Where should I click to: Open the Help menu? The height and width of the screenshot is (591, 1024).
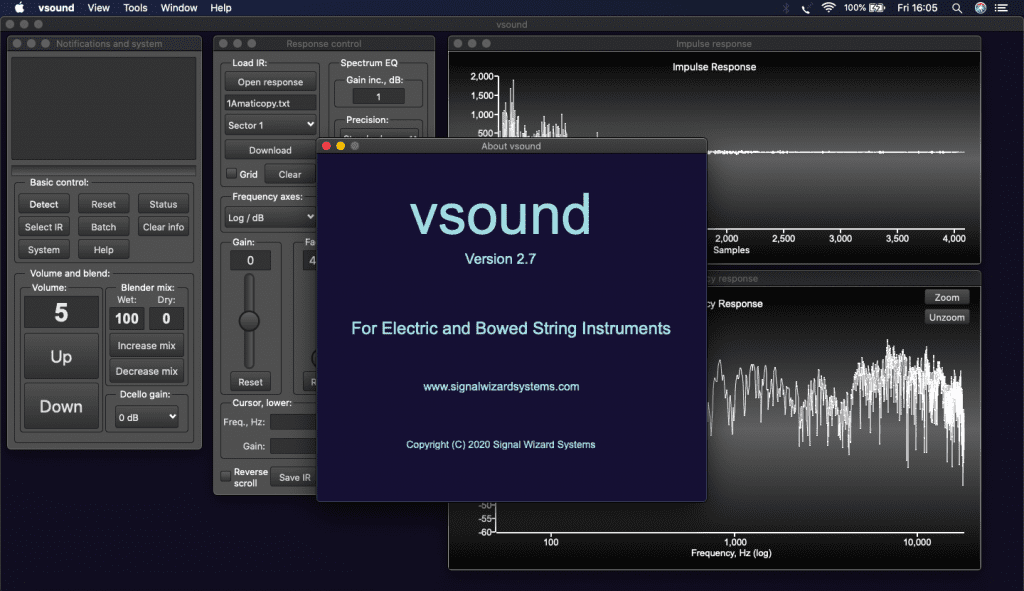221,8
